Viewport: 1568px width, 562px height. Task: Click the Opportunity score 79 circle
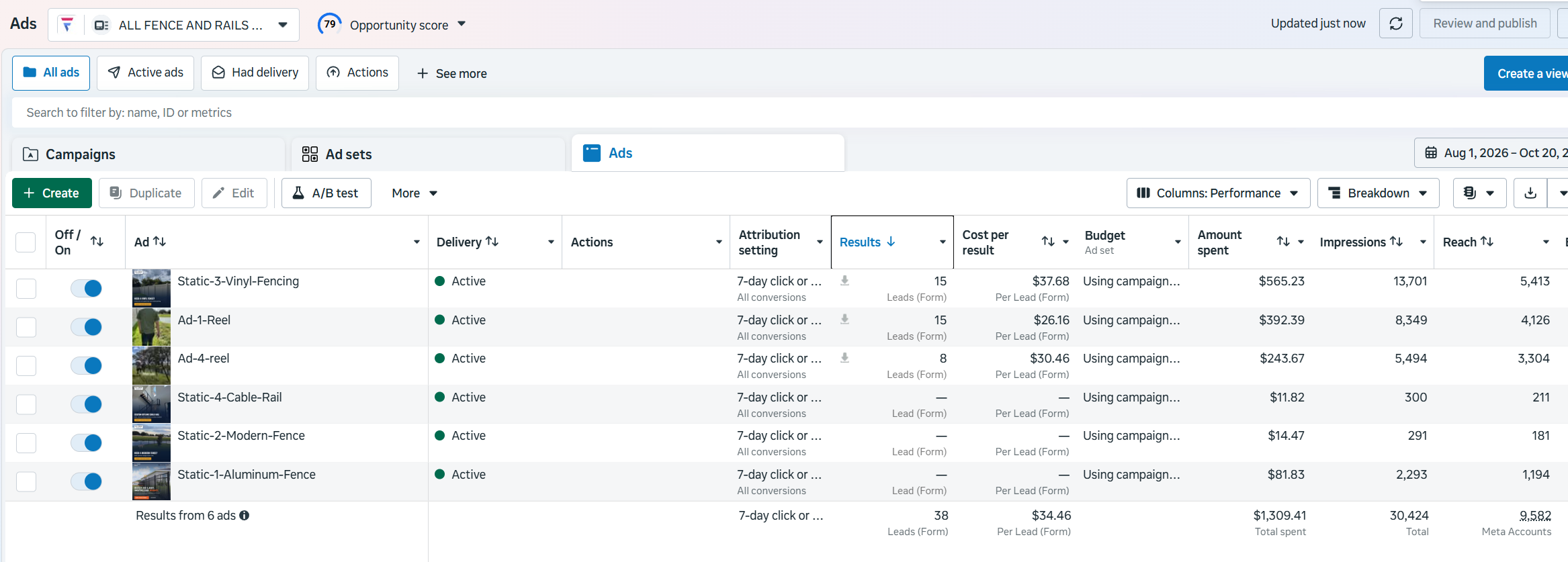click(x=329, y=24)
